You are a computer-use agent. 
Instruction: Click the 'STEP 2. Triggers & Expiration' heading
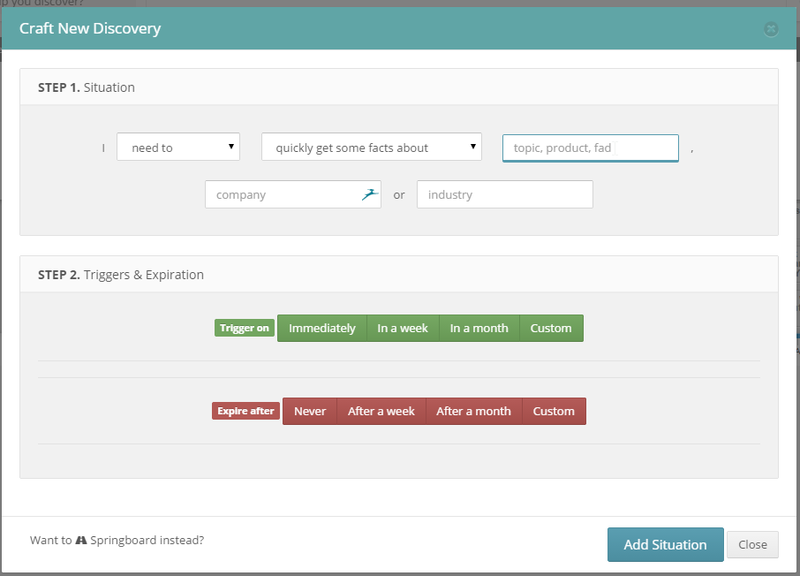(121, 274)
